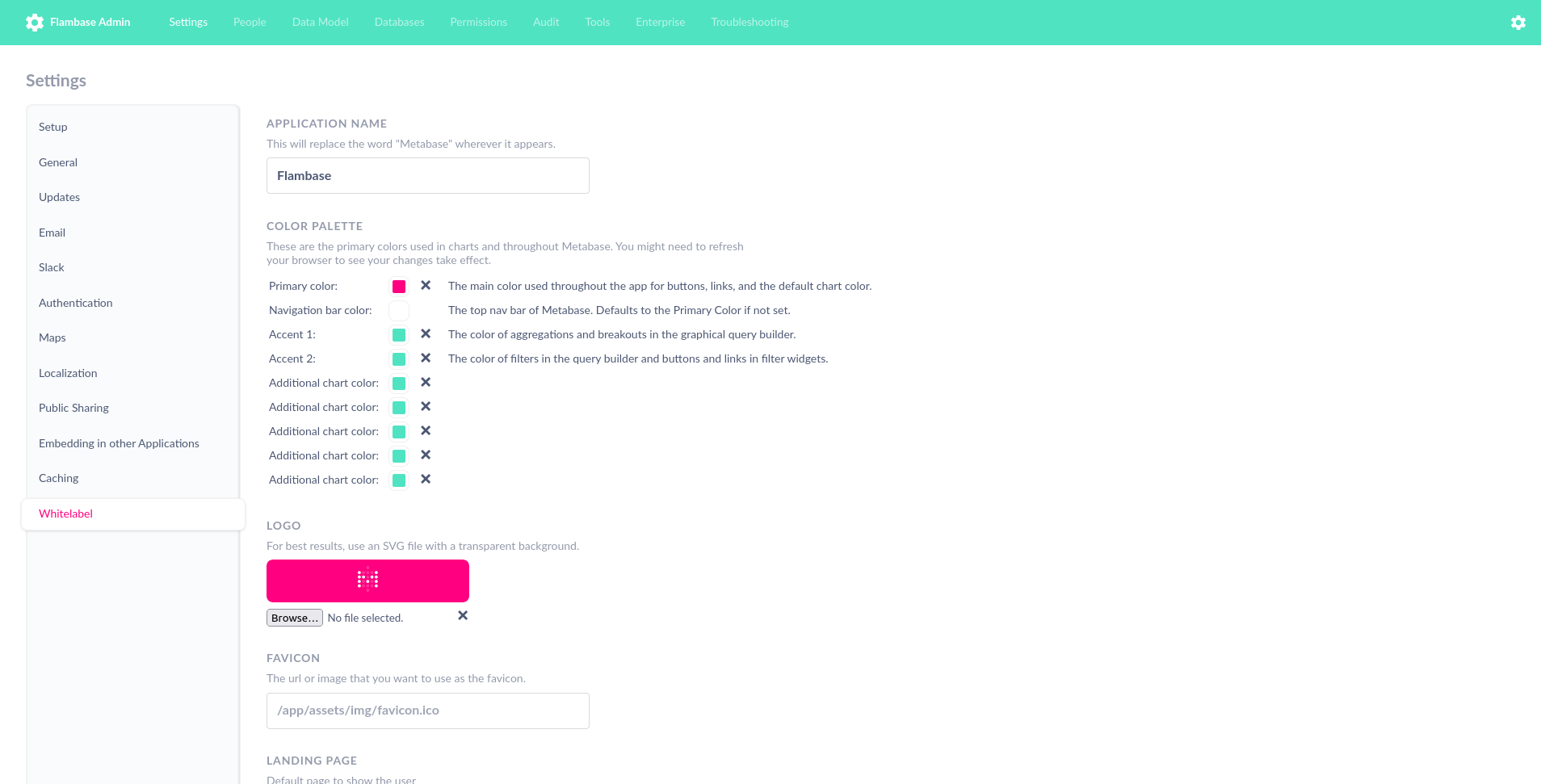Open the Slack settings page
Image resolution: width=1541 pixels, height=784 pixels.
click(x=51, y=267)
